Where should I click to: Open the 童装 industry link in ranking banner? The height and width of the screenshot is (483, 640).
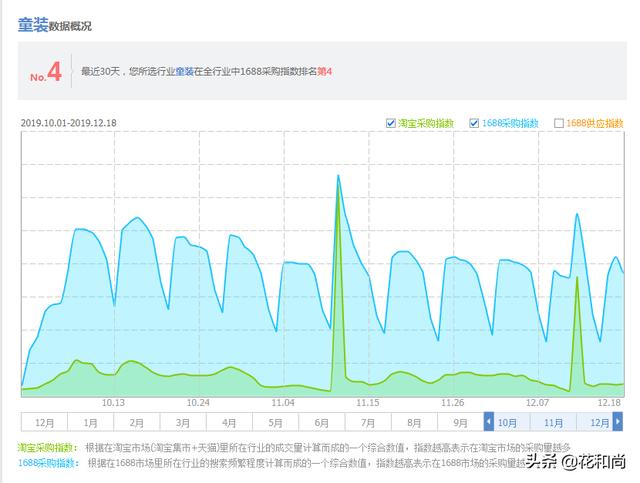coord(184,71)
